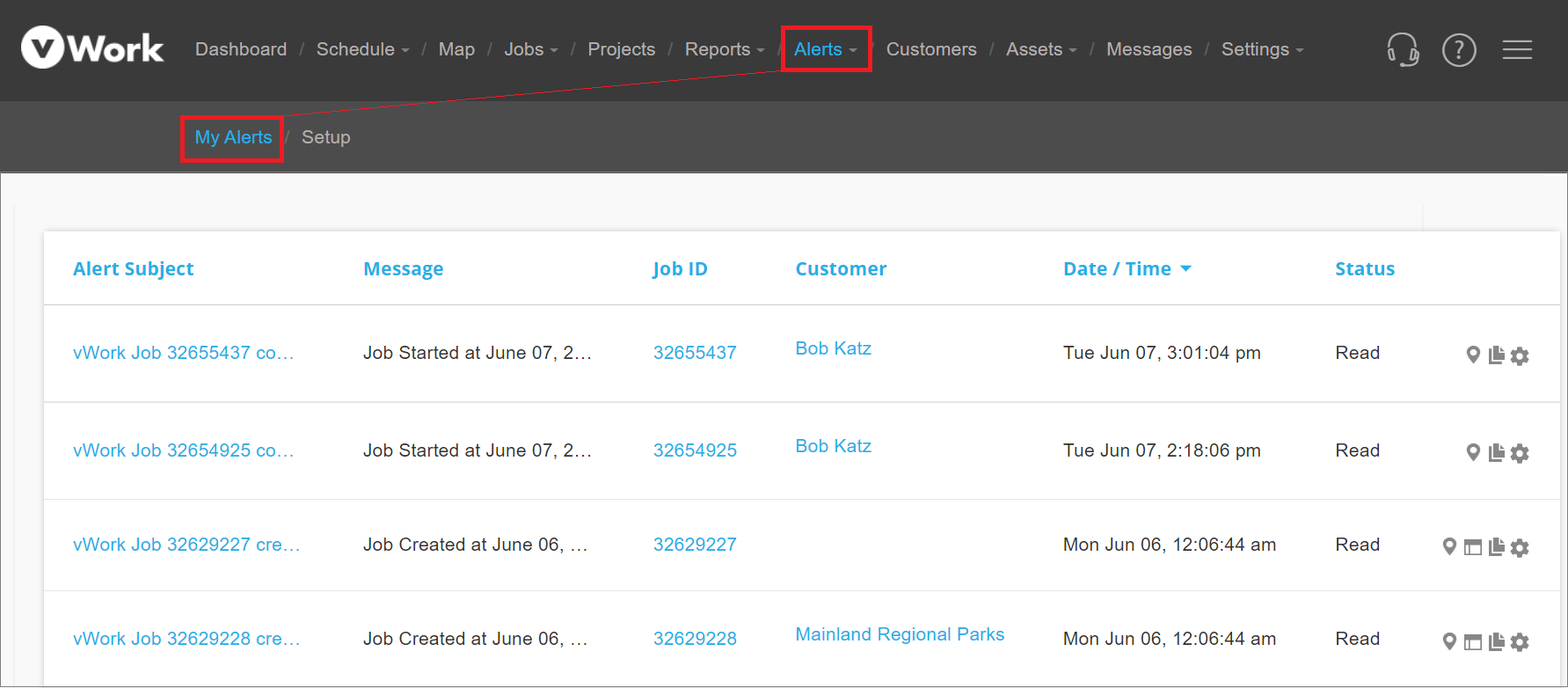The height and width of the screenshot is (688, 1568).
Task: Expand the Jobs dropdown menu
Action: [x=531, y=49]
